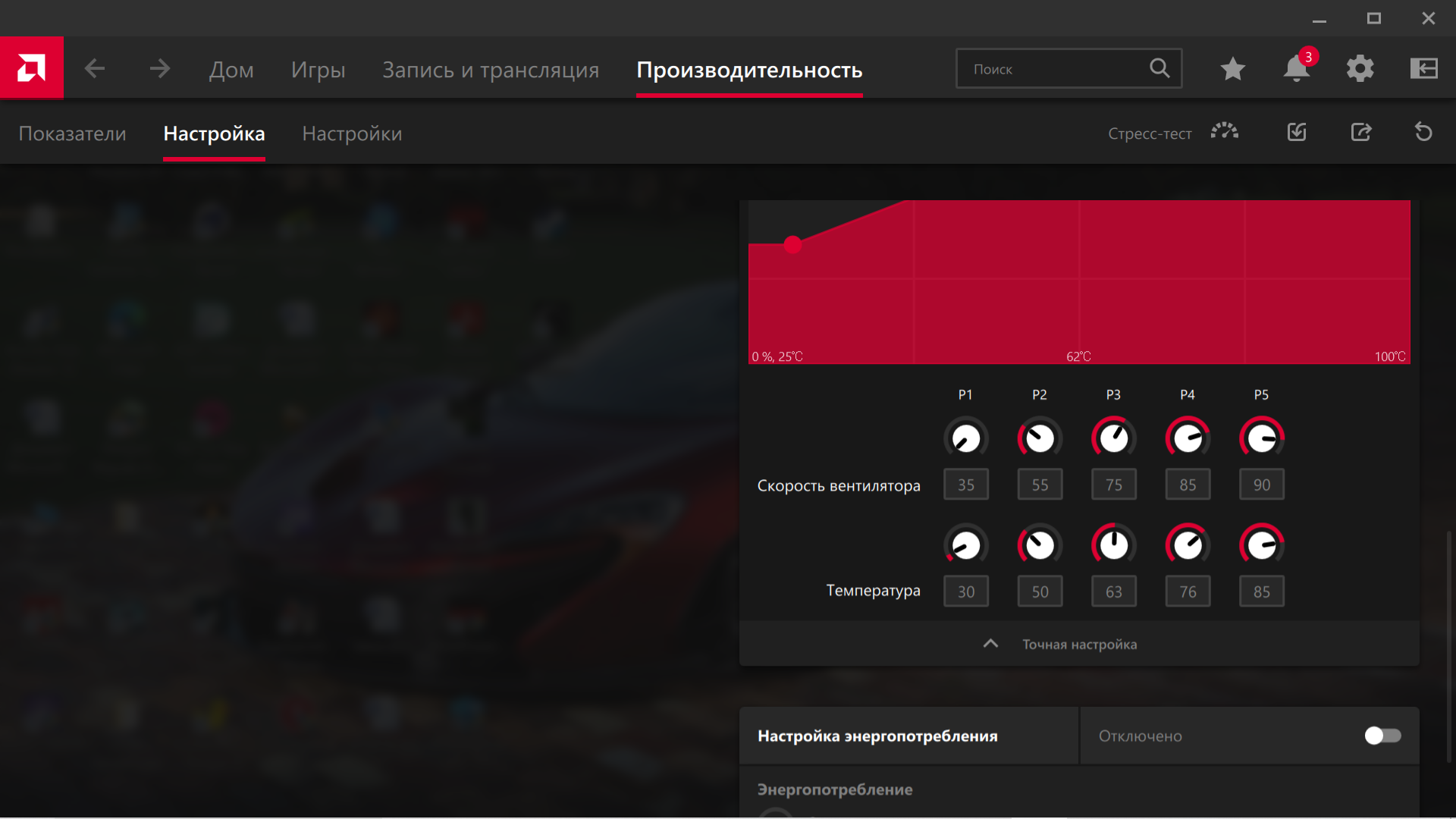1456x819 pixels.
Task: Open the Настройки sub-tab
Action: [352, 133]
